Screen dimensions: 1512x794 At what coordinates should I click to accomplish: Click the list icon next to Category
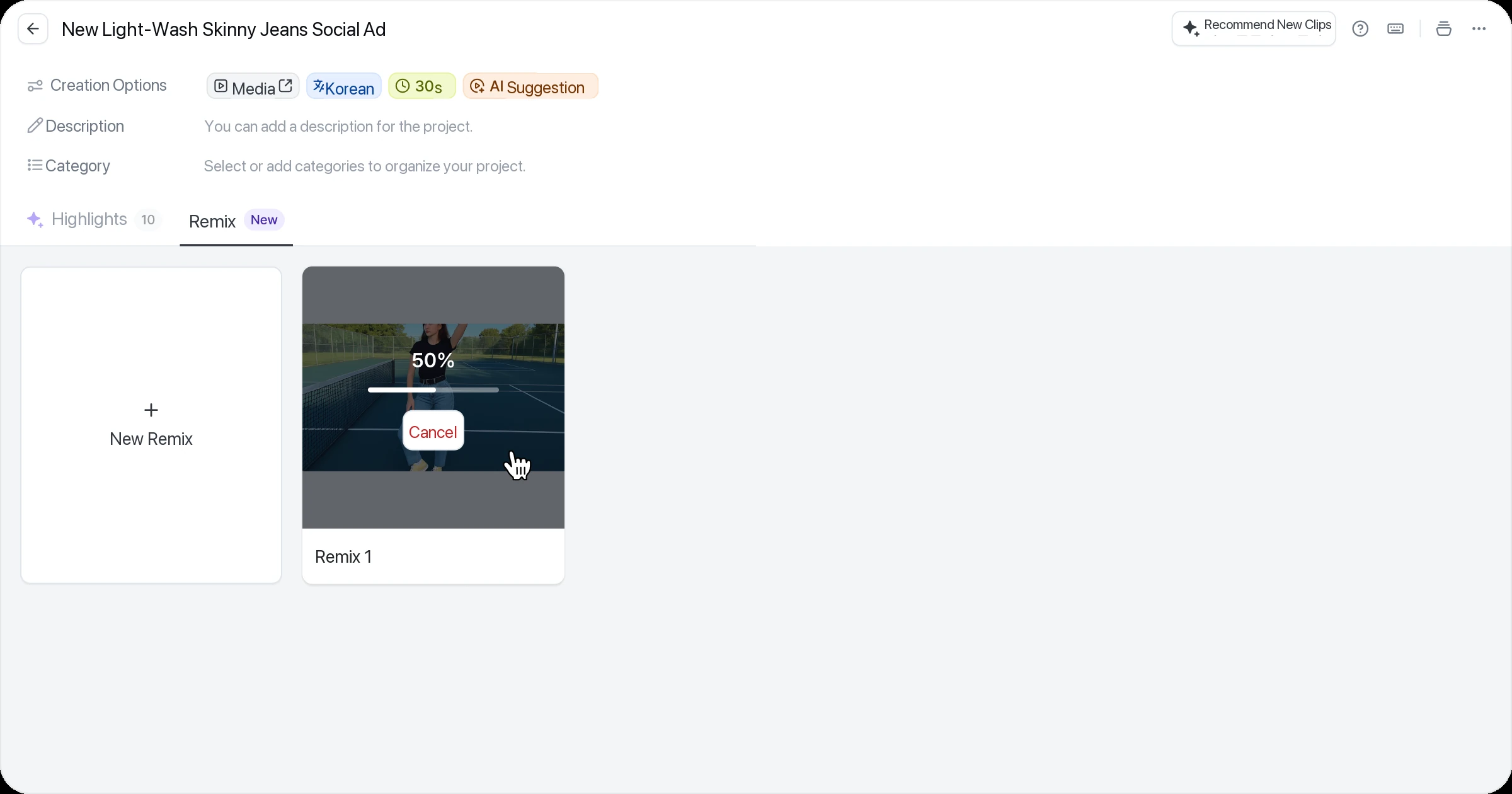pos(35,165)
